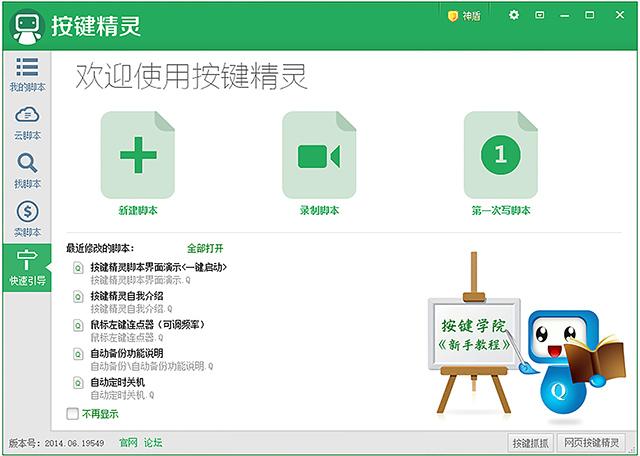Viewport: 640px width, 456px height.
Task: Open the 第一次写脚本 tutorial icon
Action: (501, 155)
